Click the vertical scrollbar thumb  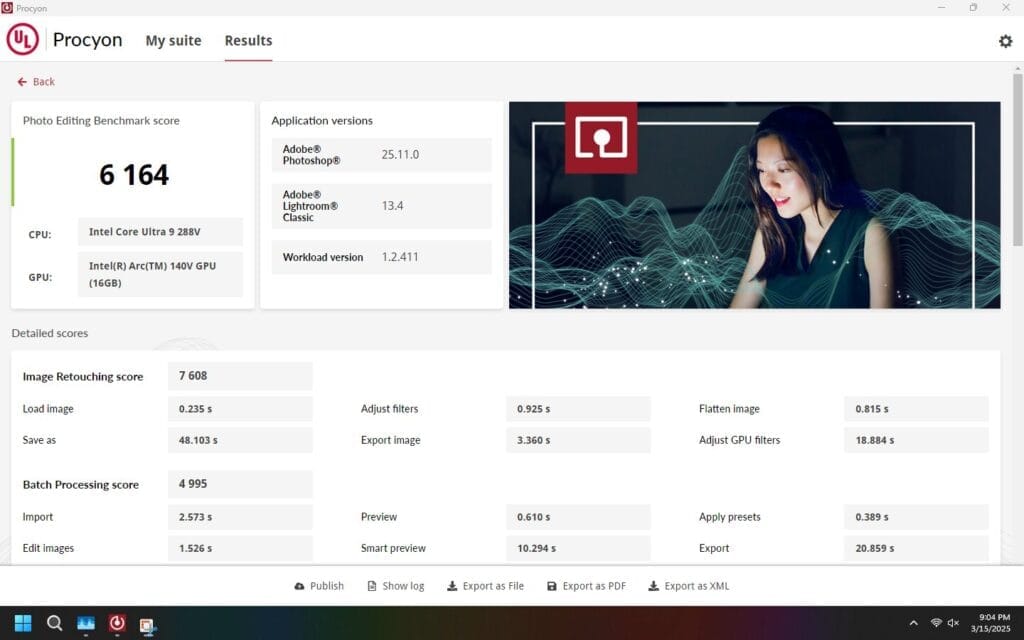coord(1017,160)
